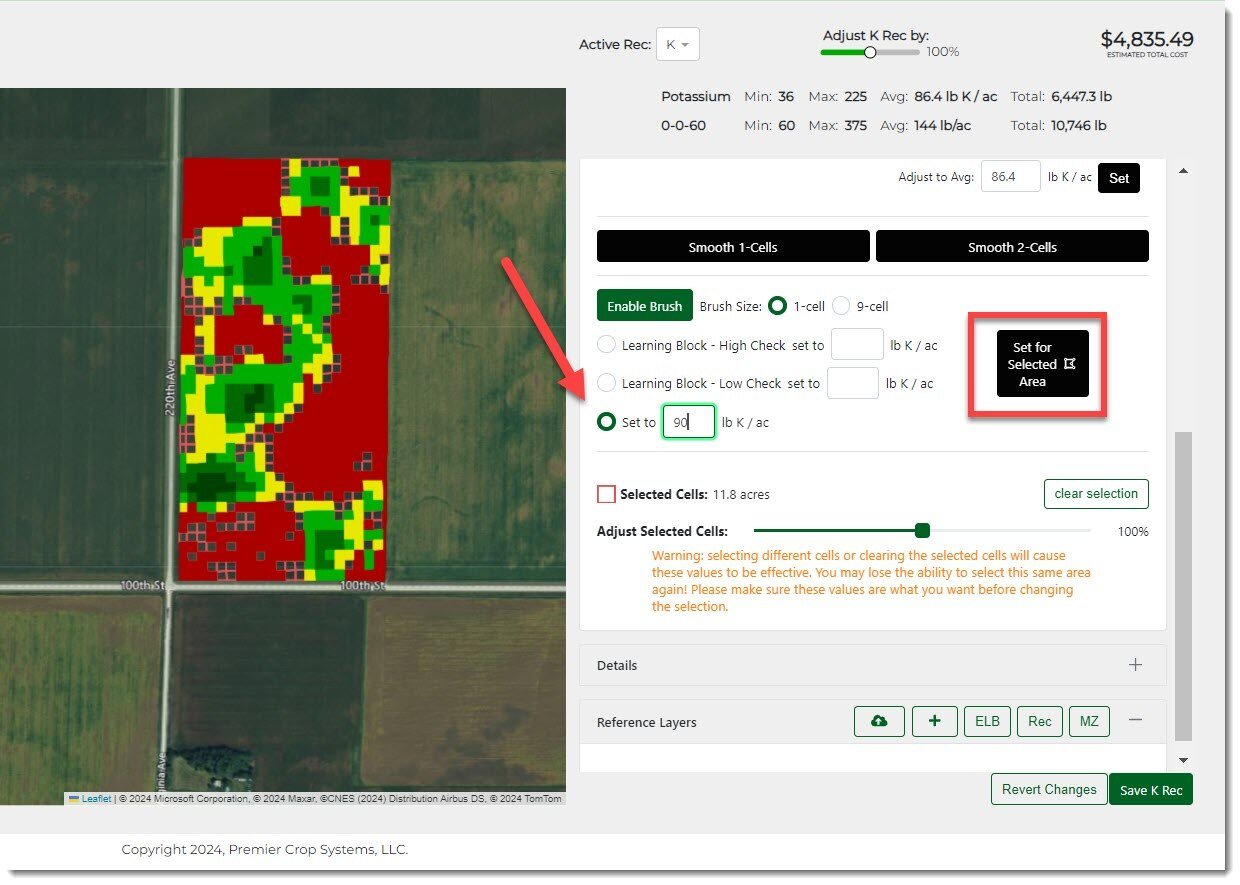
Task: Click Smooth 1-Cells button
Action: [x=732, y=247]
